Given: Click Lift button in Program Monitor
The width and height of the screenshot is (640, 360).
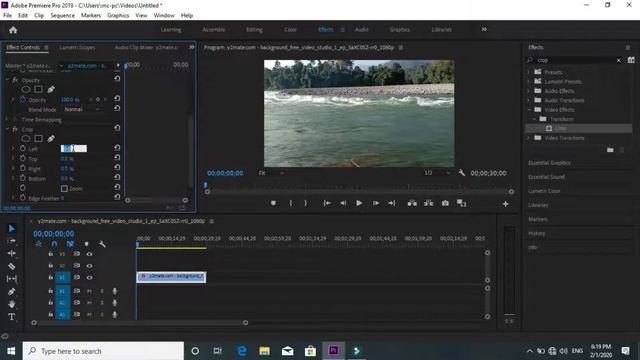Looking at the screenshot, I should click(412, 203).
